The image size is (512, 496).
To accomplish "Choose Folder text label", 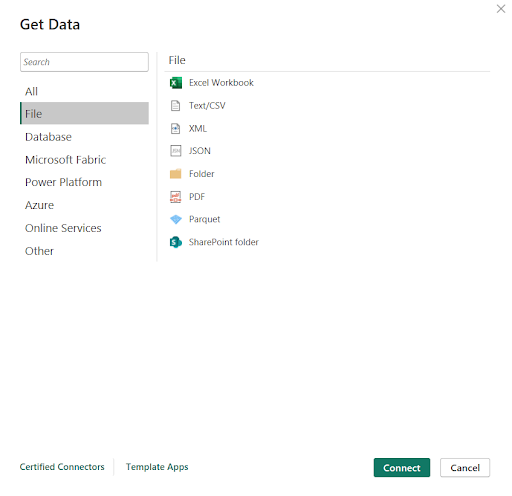I will (x=202, y=174).
